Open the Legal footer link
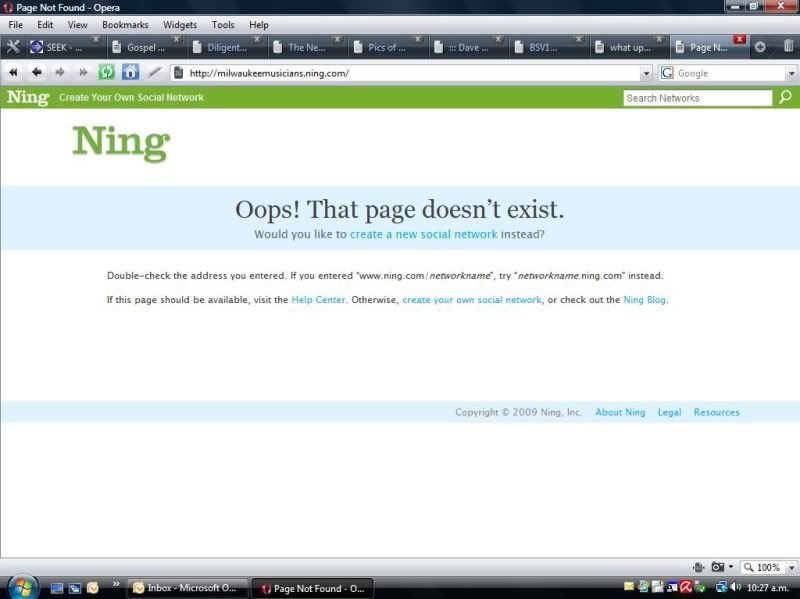Image resolution: width=800 pixels, height=599 pixels. click(x=669, y=412)
